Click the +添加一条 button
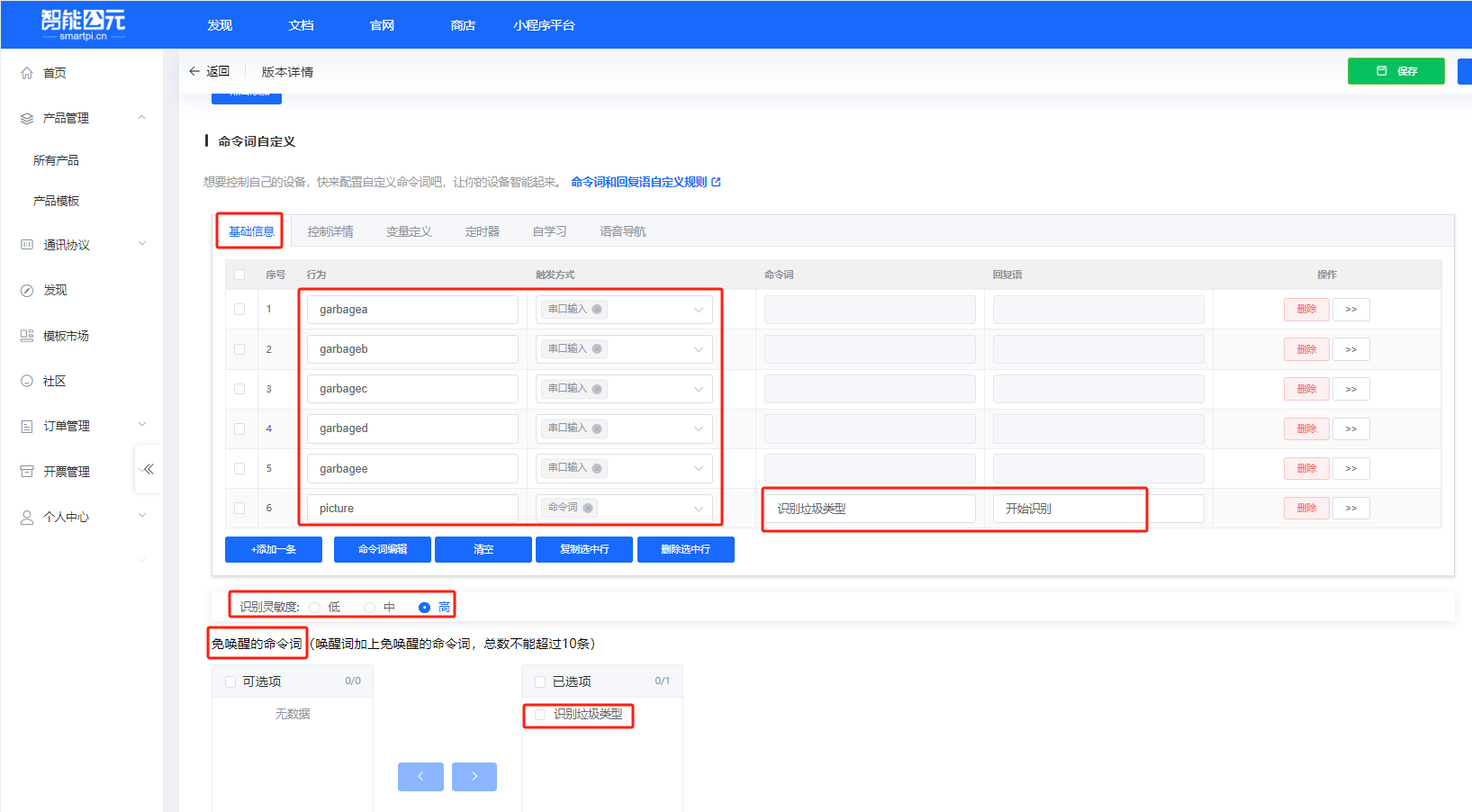The width and height of the screenshot is (1472, 812). [274, 549]
